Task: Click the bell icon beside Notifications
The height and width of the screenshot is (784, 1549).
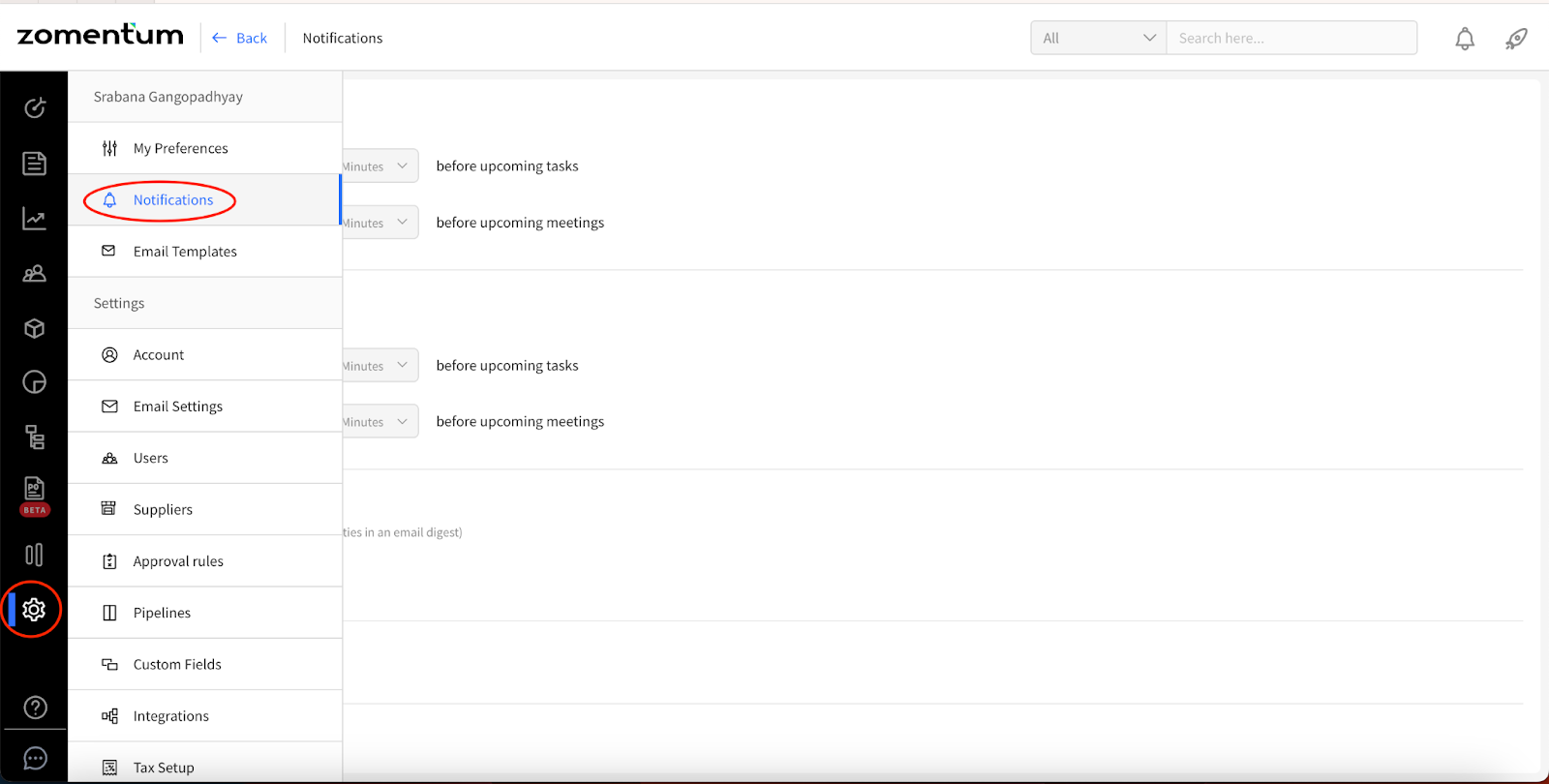Action: click(x=109, y=199)
